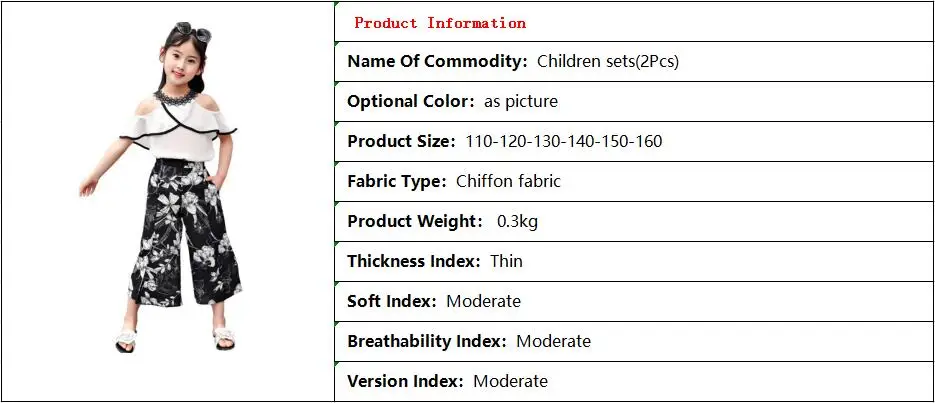Click the girl's product photo
The width and height of the screenshot is (935, 403).
tap(161, 187)
